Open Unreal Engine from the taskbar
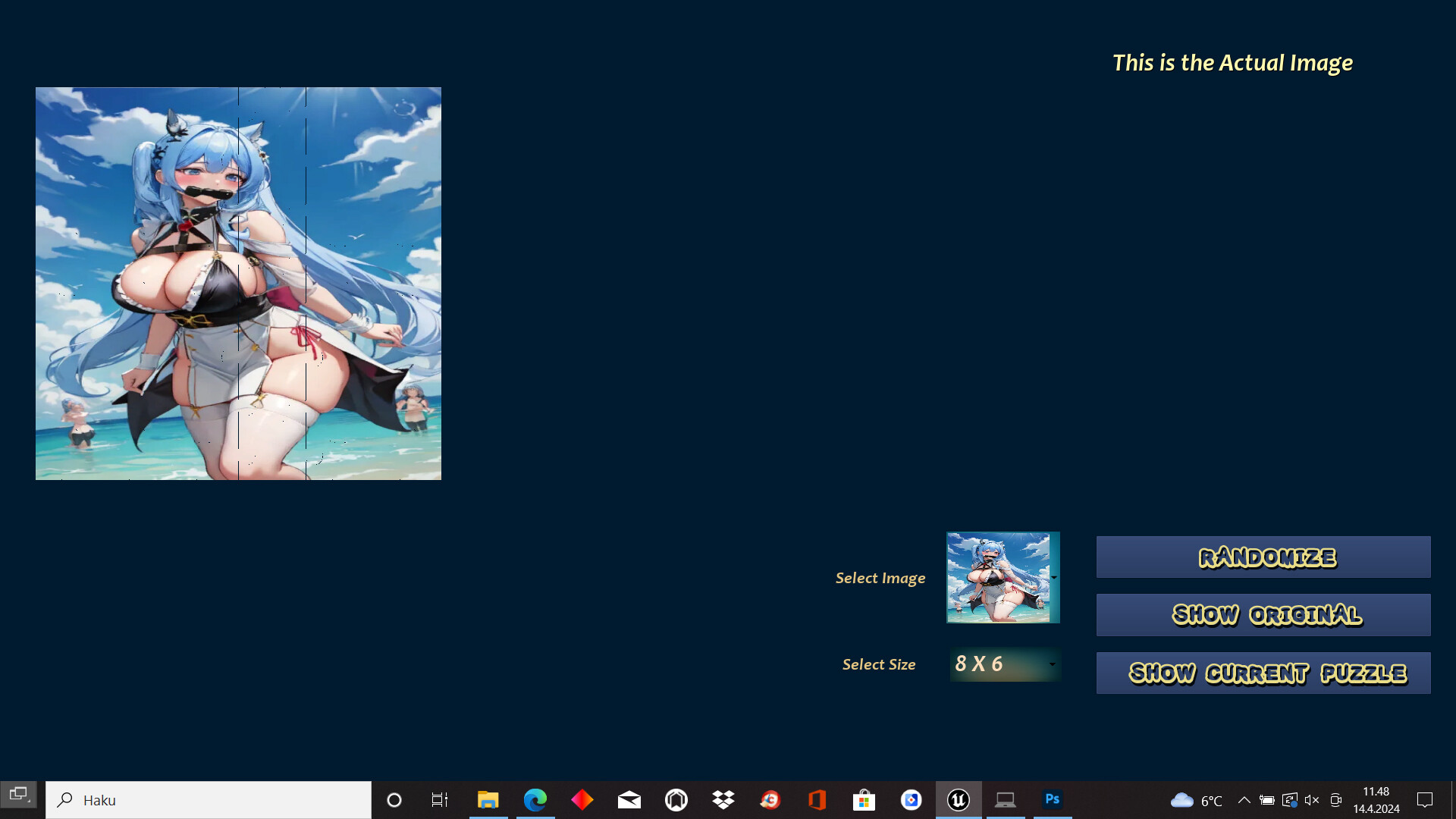This screenshot has width=1456, height=819. (959, 799)
